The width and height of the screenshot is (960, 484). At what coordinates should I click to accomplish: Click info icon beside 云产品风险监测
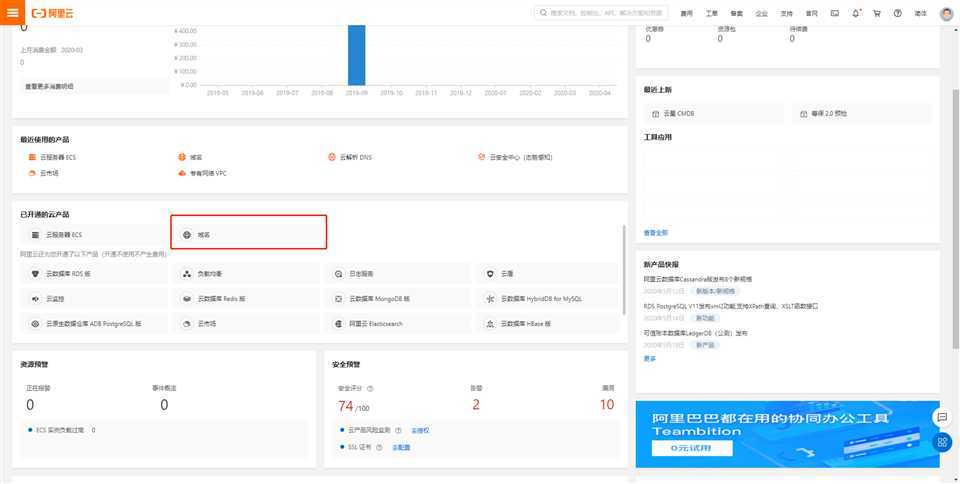point(399,431)
